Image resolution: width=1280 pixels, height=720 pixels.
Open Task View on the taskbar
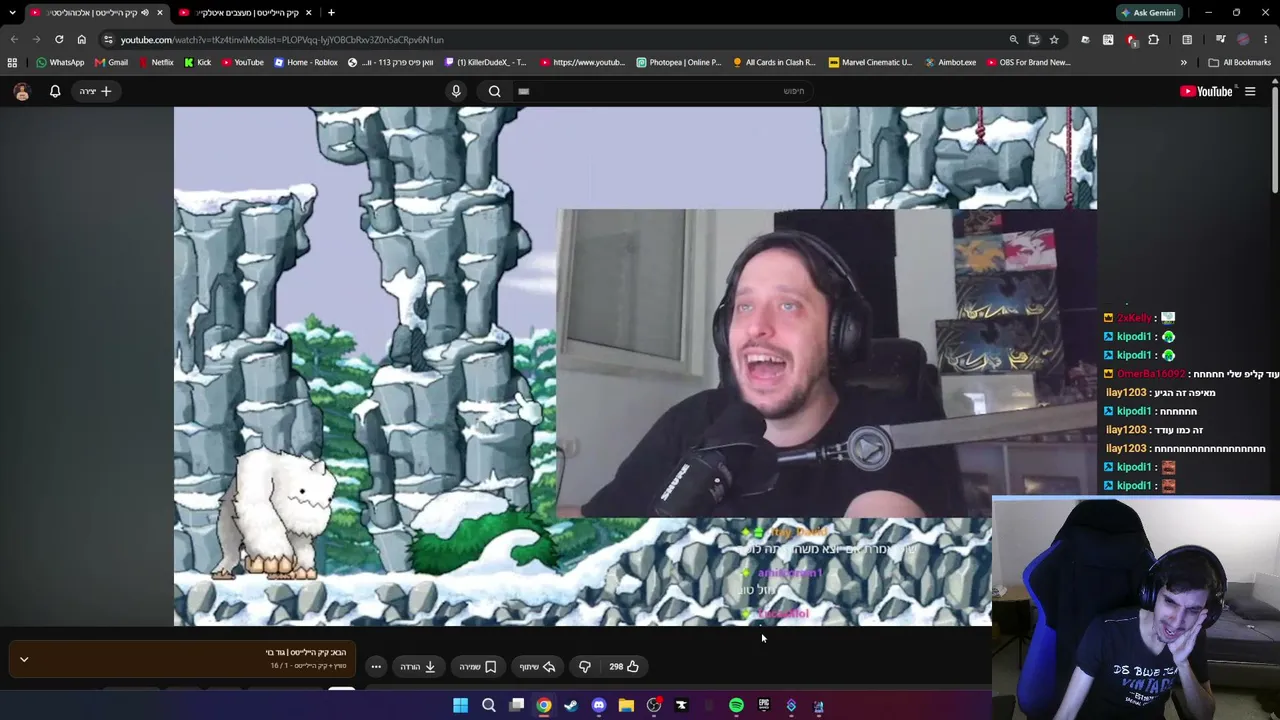pos(517,706)
